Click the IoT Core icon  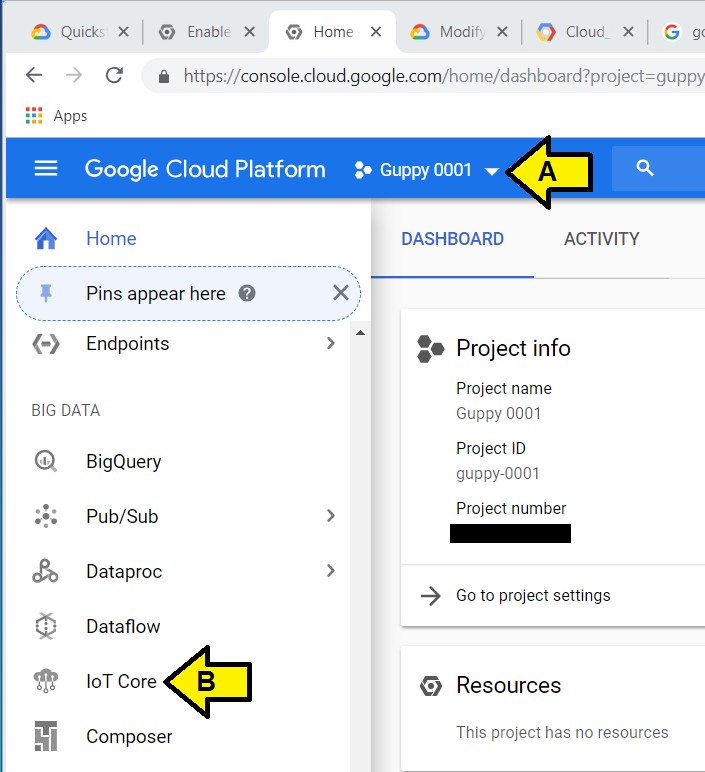coord(46,681)
